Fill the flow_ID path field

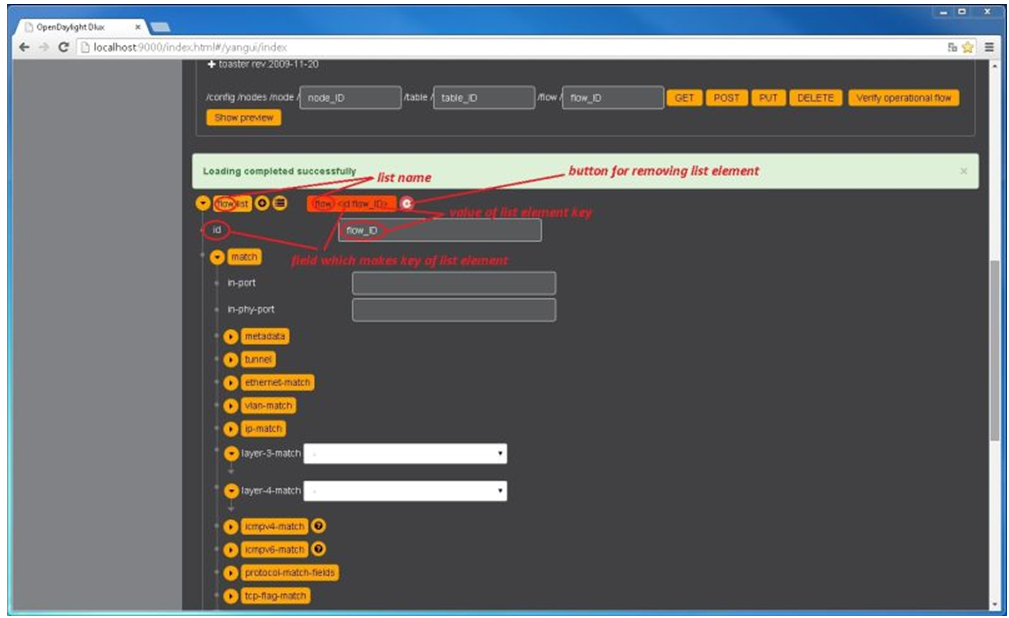click(x=613, y=98)
